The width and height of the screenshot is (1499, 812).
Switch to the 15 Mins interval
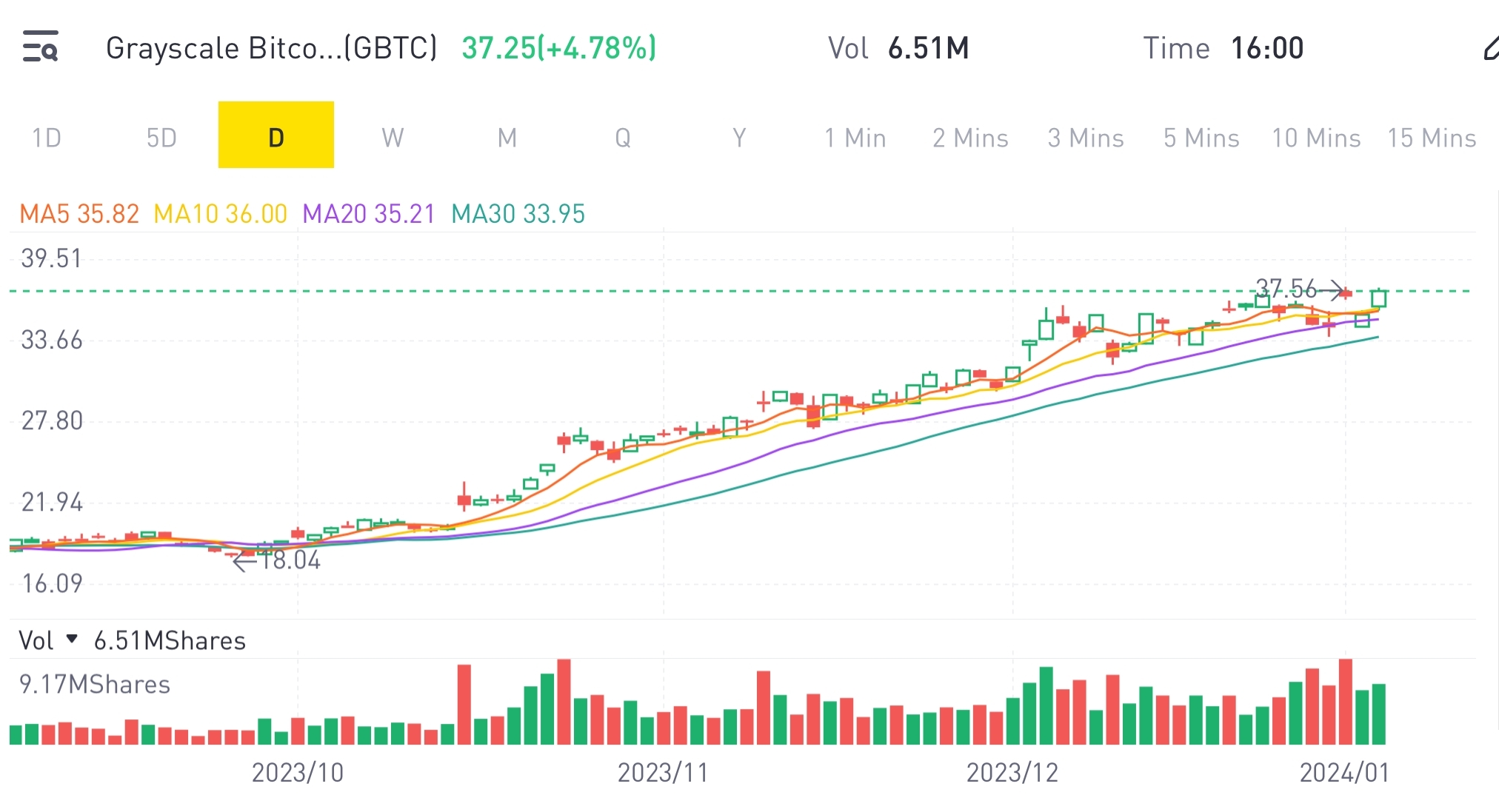pyautogui.click(x=1432, y=137)
